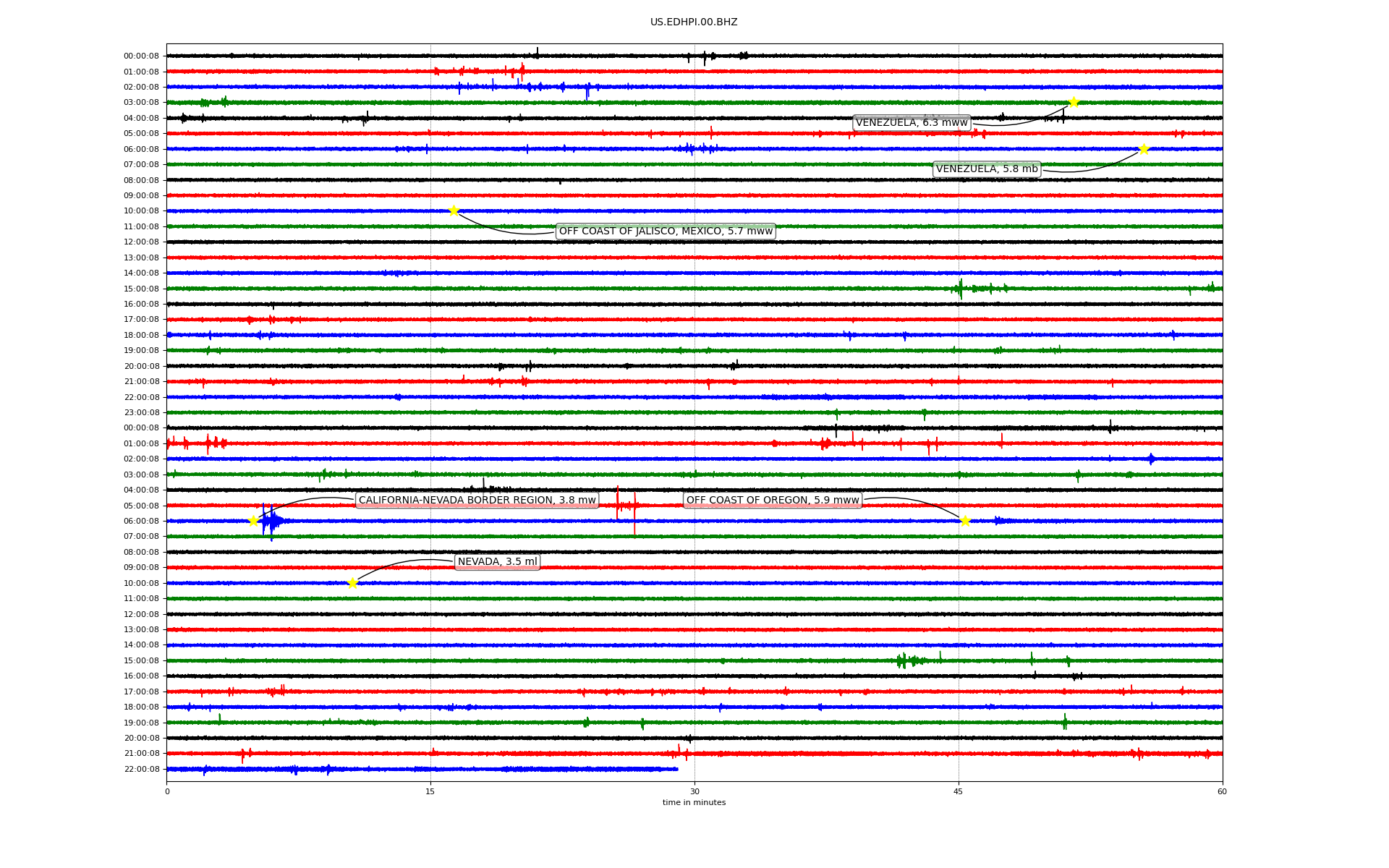1389x868 pixels.
Task: Click the 30 tick on the time axis
Action: click(694, 791)
